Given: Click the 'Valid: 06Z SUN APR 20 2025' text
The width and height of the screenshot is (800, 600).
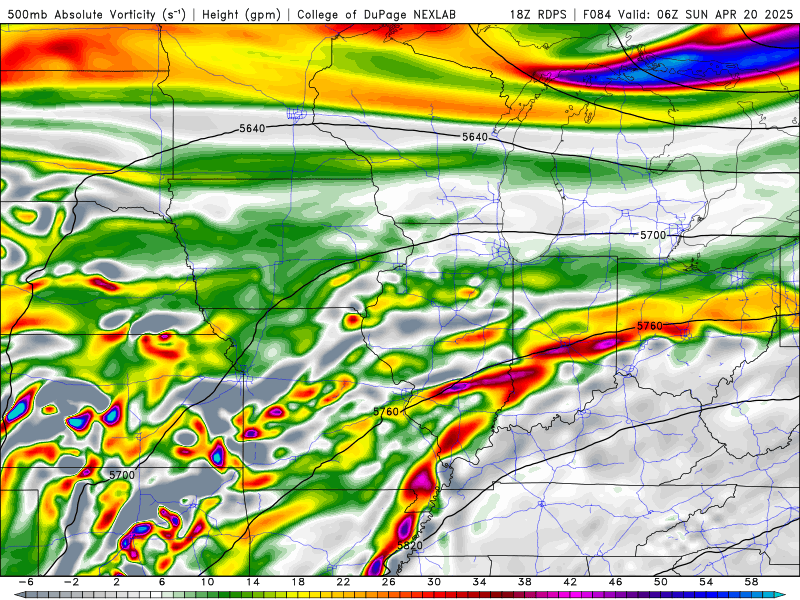Looking at the screenshot, I should pos(706,14).
